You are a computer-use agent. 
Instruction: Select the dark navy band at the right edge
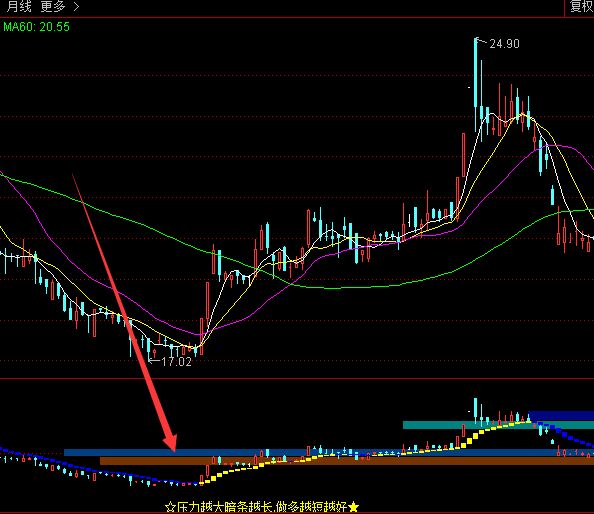(561, 416)
